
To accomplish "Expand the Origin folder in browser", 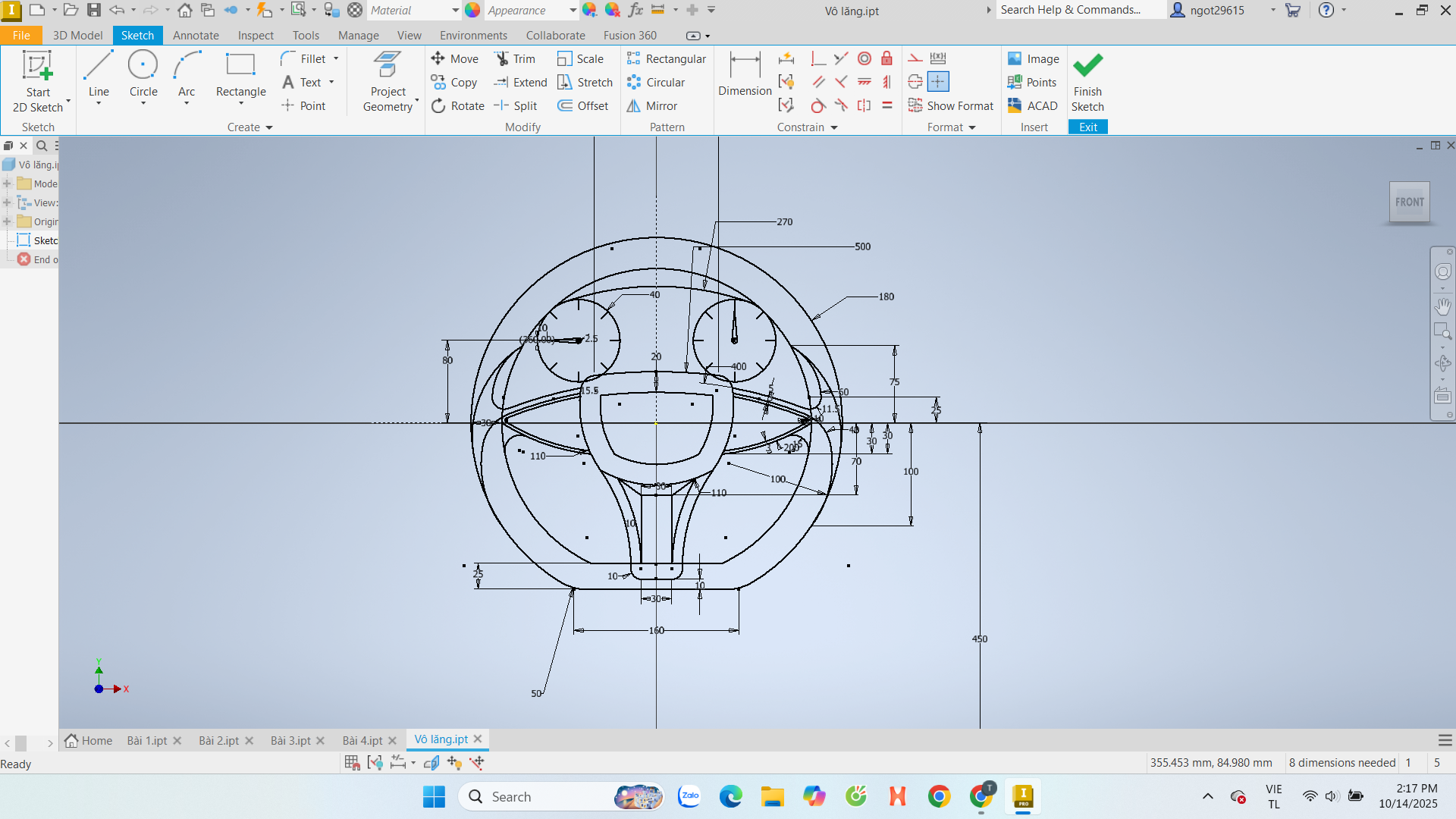I will pos(7,221).
